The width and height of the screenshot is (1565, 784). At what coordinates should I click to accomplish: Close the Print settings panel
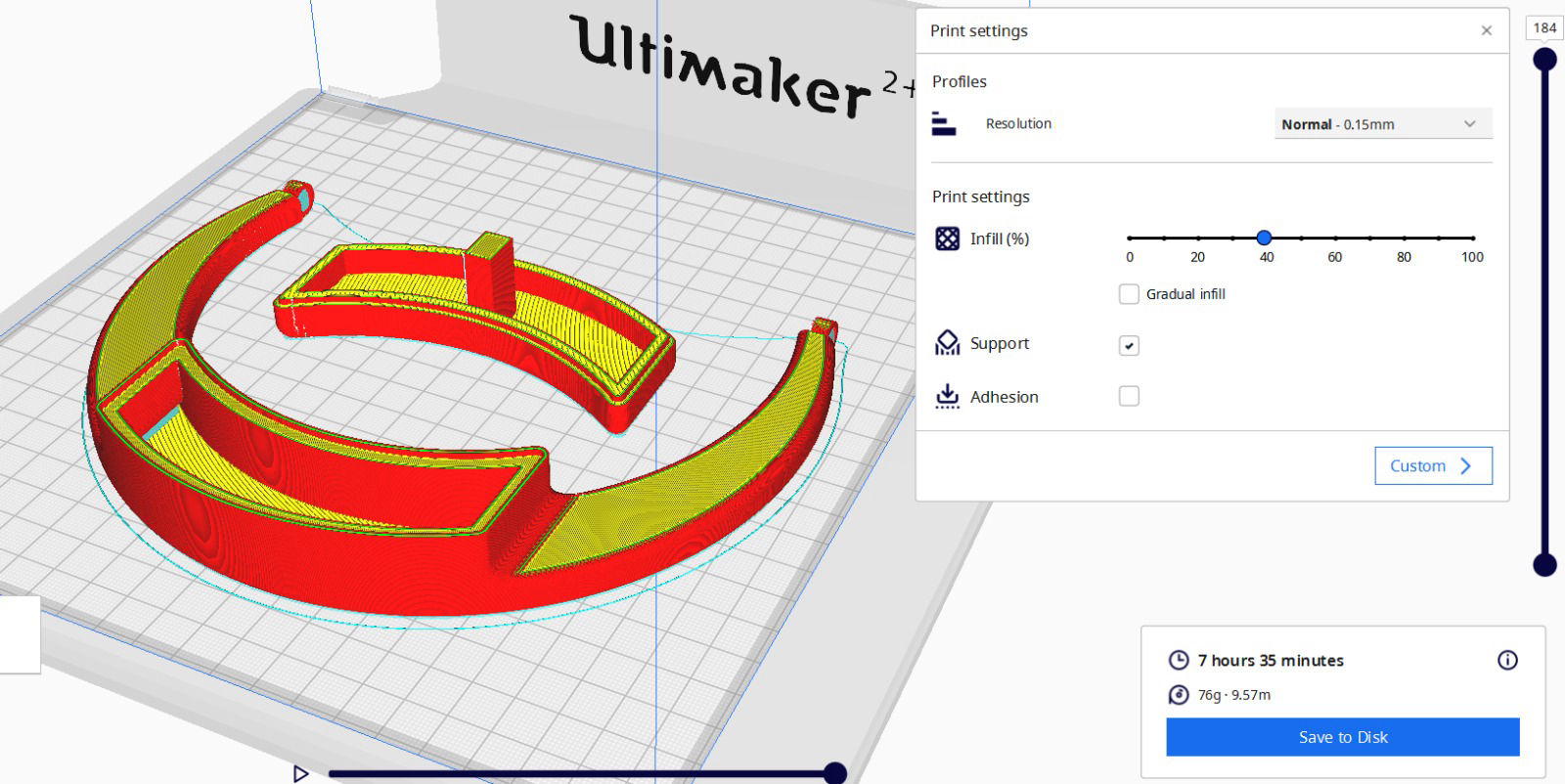(x=1486, y=30)
